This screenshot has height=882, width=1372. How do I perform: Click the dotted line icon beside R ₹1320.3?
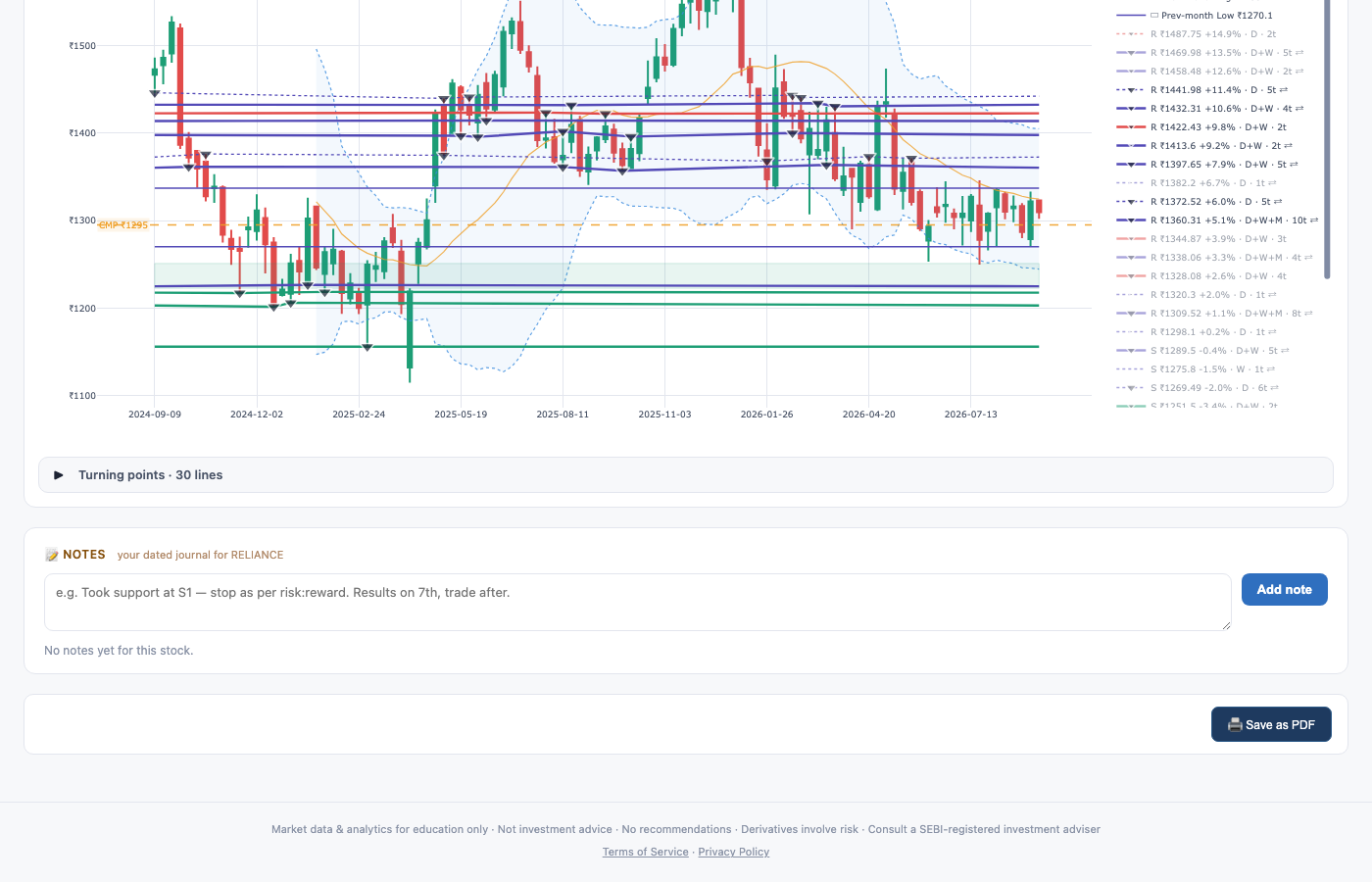(x=1131, y=295)
